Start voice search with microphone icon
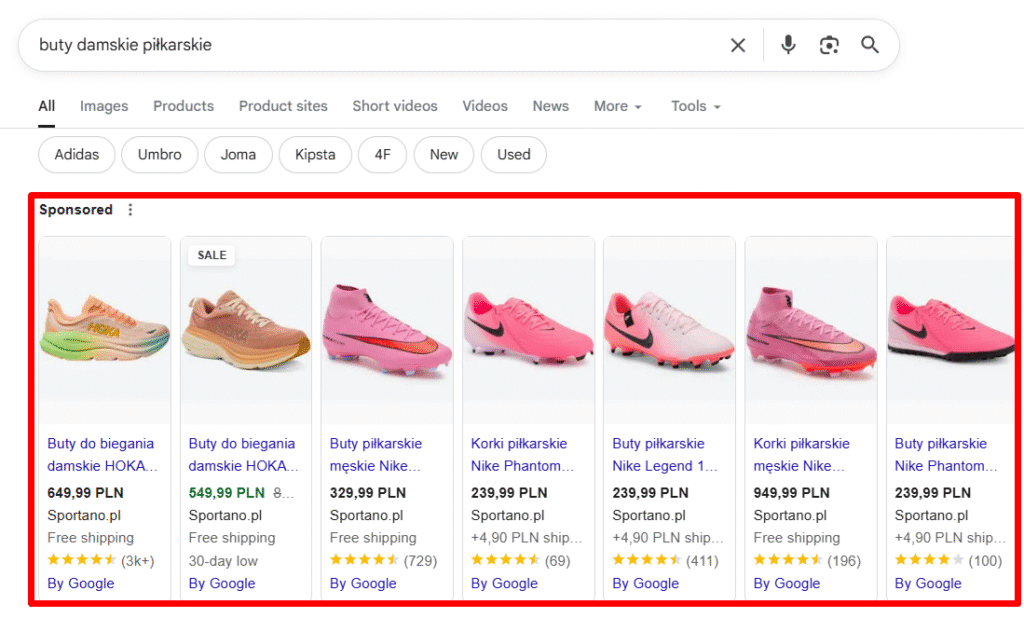 click(788, 45)
